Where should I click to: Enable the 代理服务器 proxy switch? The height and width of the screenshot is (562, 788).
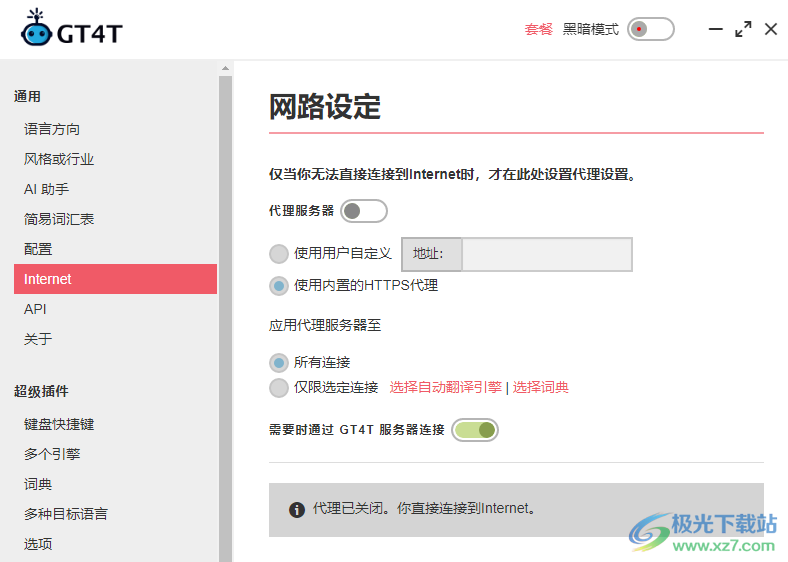364,211
